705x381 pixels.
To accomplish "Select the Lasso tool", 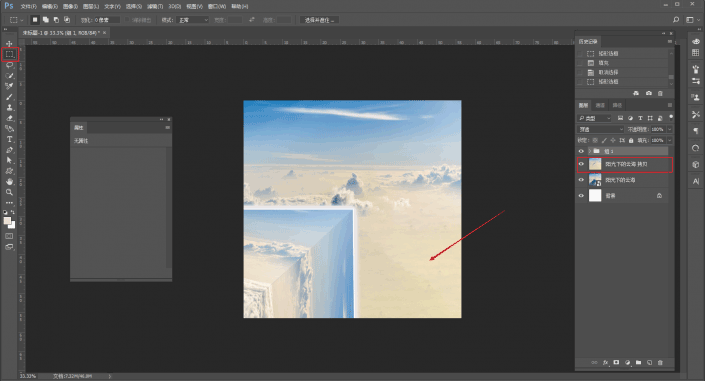I will pos(9,65).
